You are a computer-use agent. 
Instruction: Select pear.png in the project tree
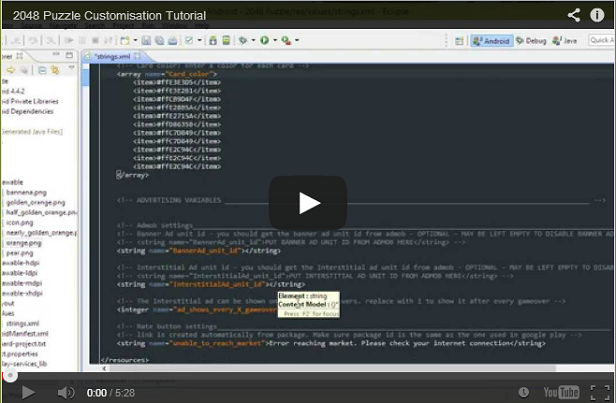[x=19, y=253]
